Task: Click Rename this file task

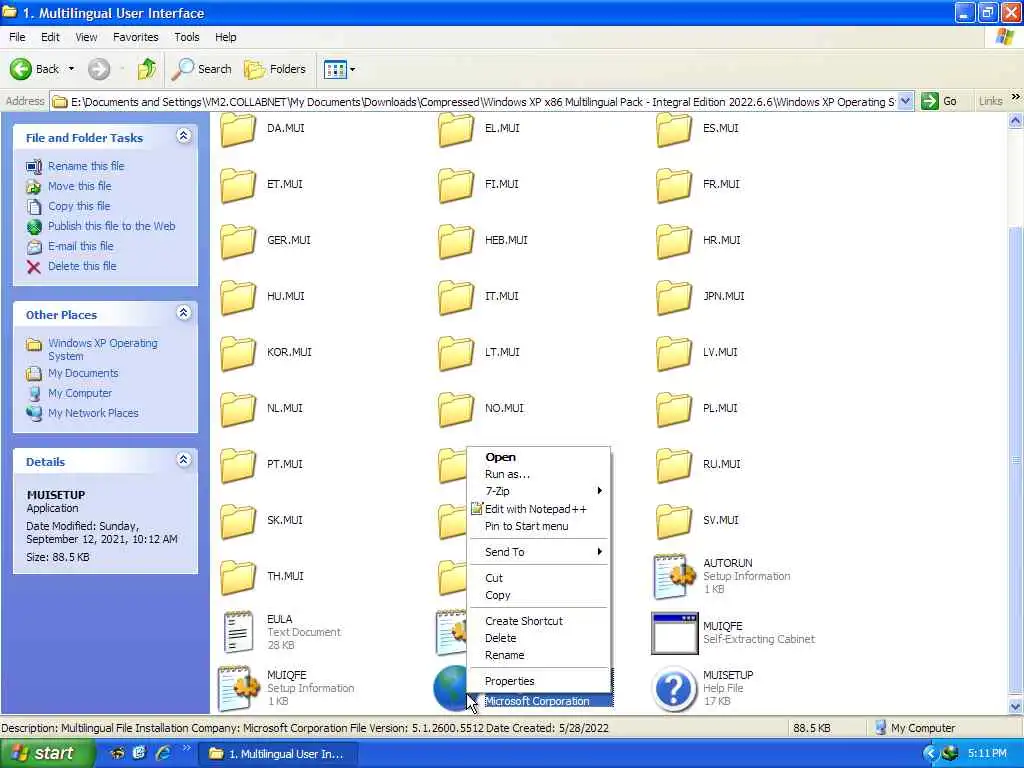Action: pyautogui.click(x=86, y=166)
